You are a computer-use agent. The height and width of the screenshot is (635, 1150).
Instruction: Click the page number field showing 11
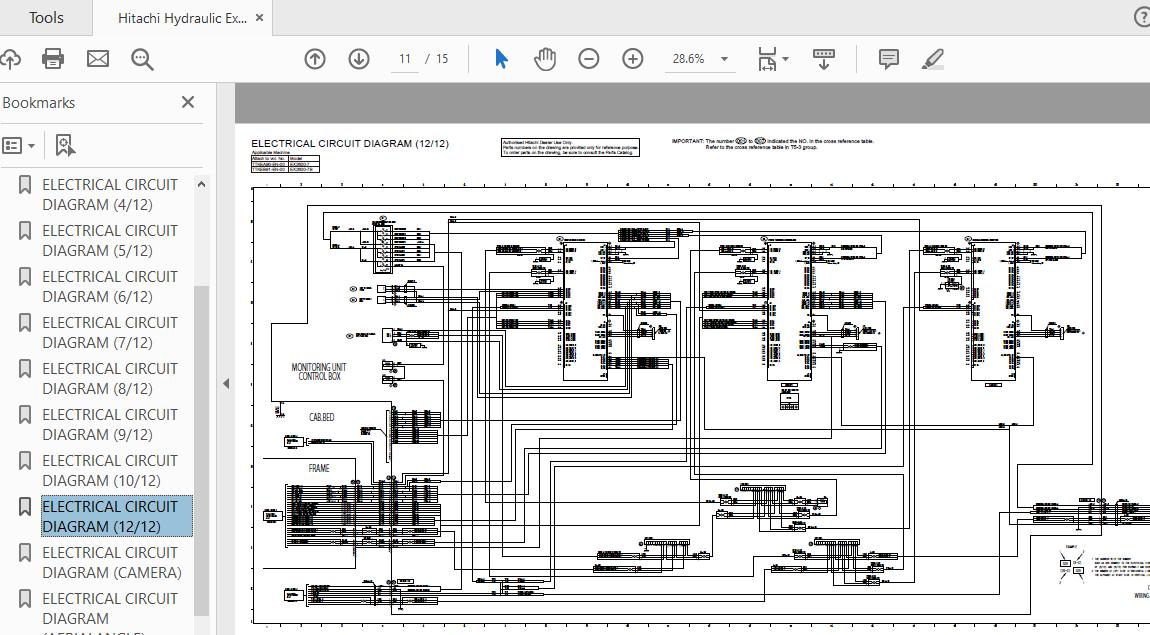(x=405, y=59)
